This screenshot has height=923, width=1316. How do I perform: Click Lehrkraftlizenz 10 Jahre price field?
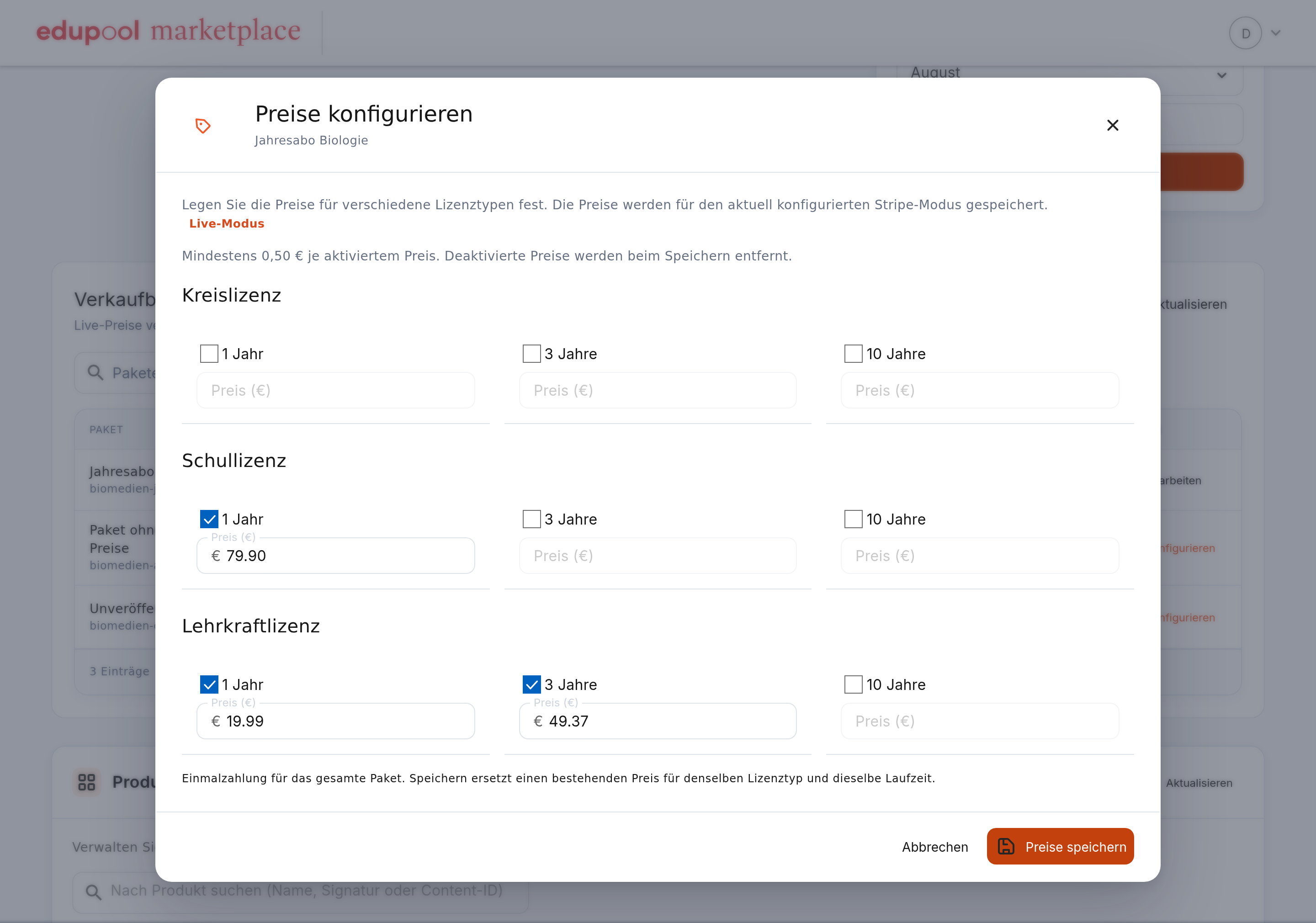(x=980, y=721)
